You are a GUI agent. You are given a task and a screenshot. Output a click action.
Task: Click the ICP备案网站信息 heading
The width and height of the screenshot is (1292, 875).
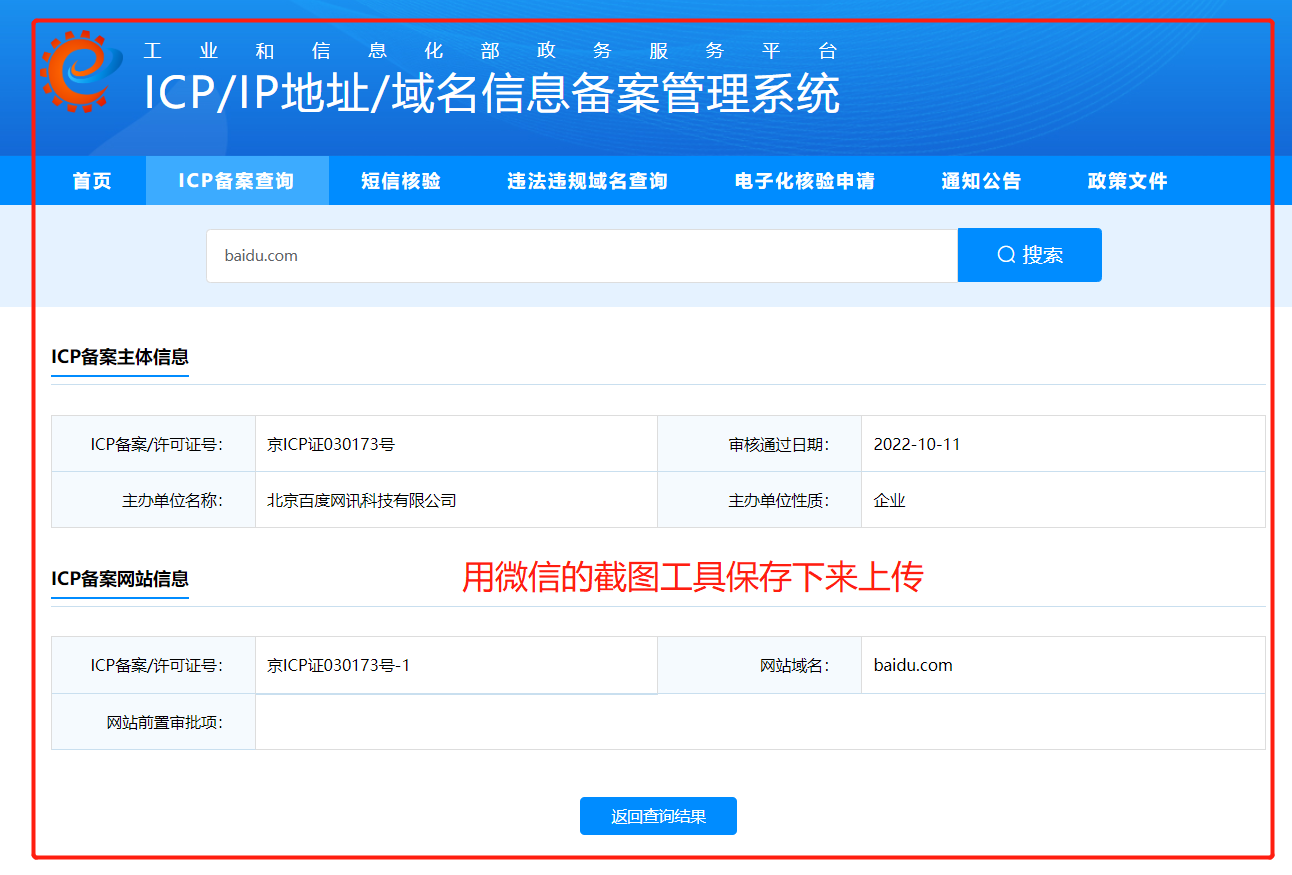(120, 579)
